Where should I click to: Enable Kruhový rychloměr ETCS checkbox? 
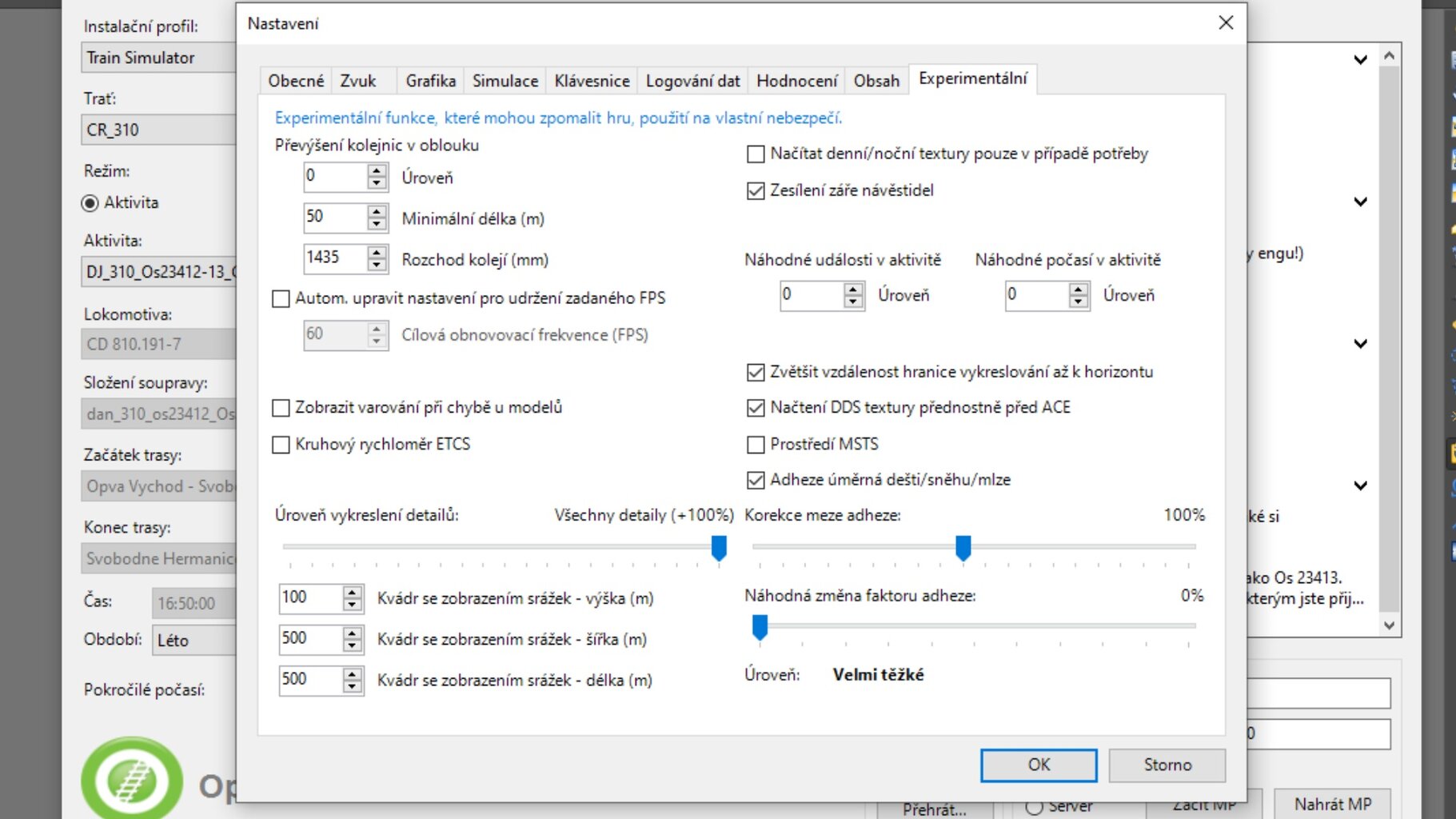[x=281, y=445]
